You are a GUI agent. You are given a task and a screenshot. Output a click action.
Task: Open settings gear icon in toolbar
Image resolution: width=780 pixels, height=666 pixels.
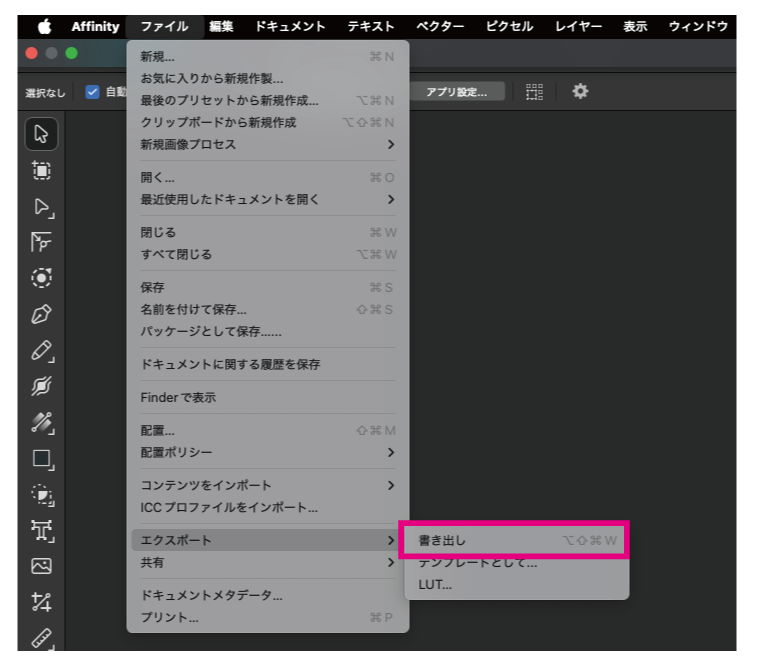(580, 92)
